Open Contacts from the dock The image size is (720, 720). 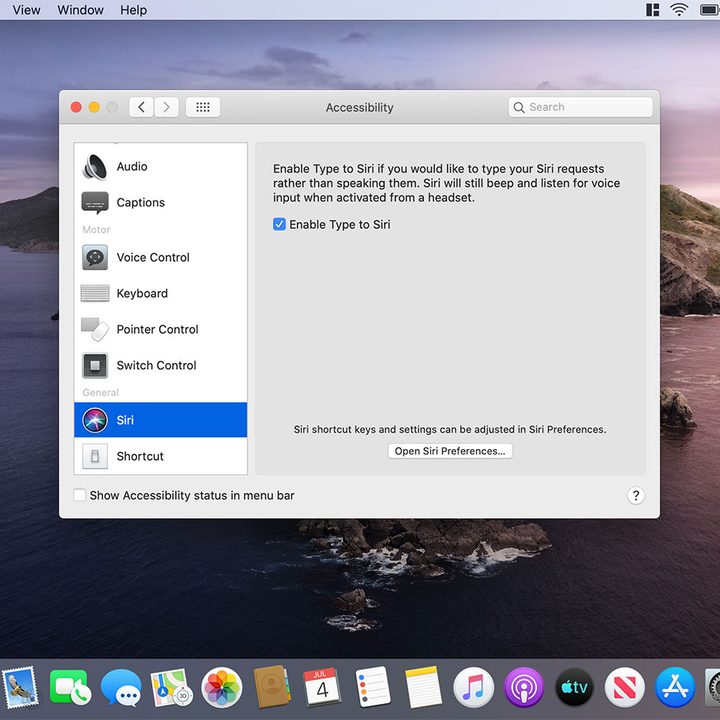pyautogui.click(x=272, y=687)
